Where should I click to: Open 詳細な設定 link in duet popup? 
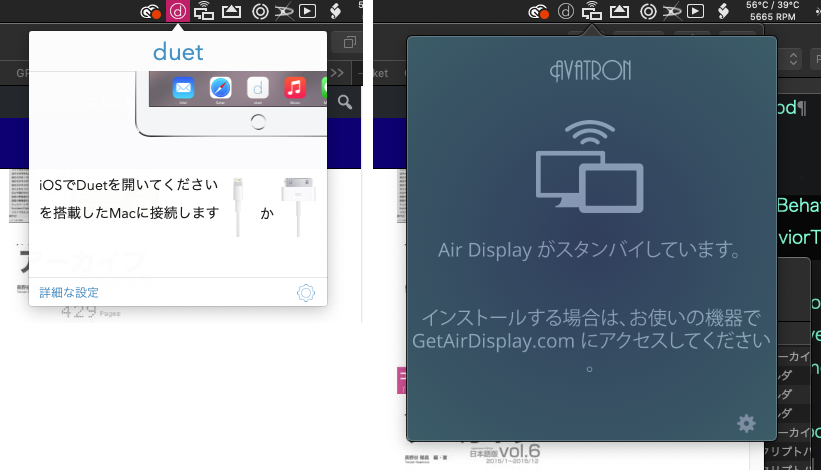[x=69, y=292]
